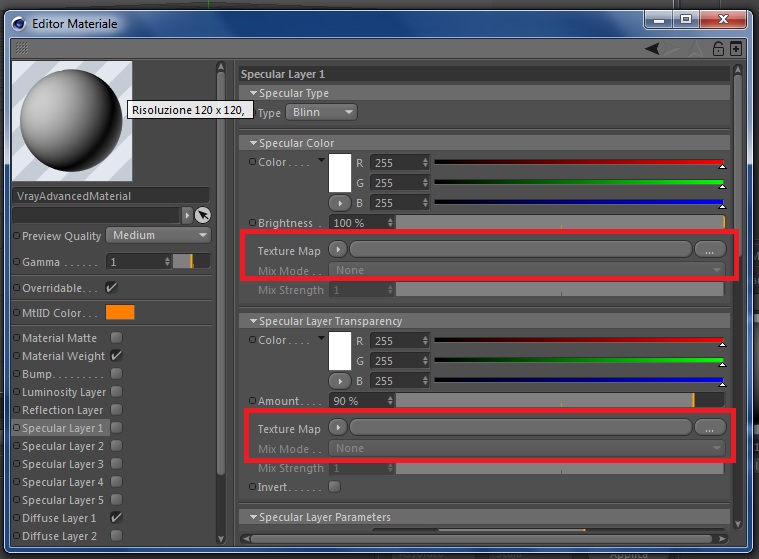Click the VrayAdvancedMaterial name field
Viewport: 759px width, 559px height.
point(111,196)
